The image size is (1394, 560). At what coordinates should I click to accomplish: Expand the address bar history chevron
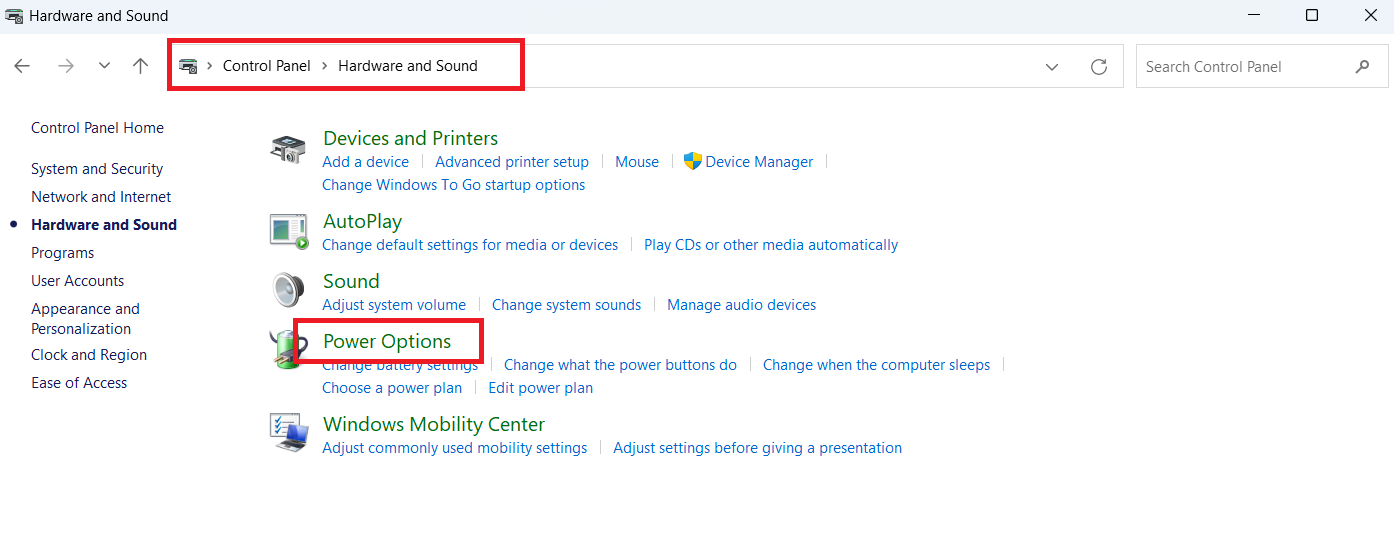click(1052, 67)
